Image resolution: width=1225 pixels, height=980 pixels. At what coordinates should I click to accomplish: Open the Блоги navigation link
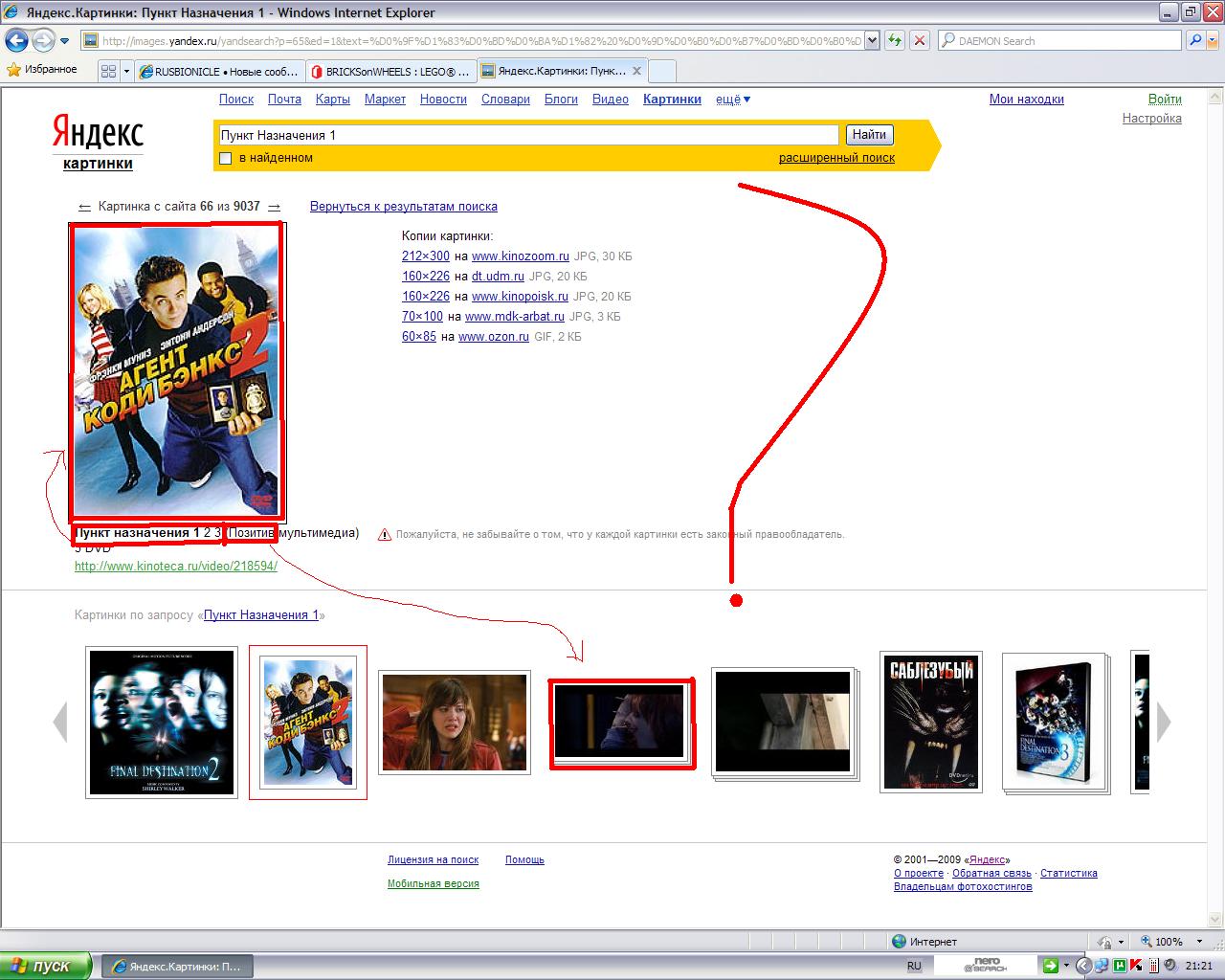pyautogui.click(x=561, y=100)
